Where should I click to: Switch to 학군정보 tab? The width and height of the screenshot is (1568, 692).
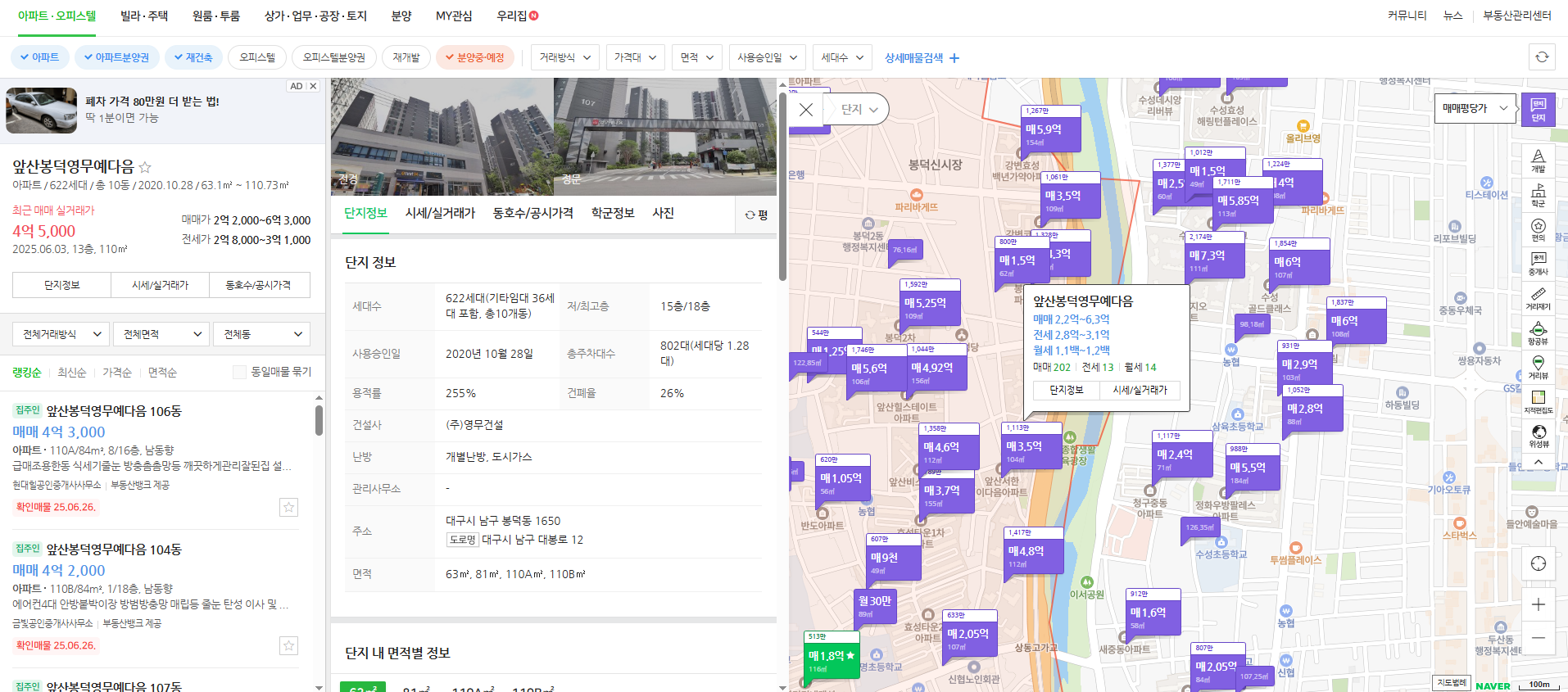click(613, 213)
